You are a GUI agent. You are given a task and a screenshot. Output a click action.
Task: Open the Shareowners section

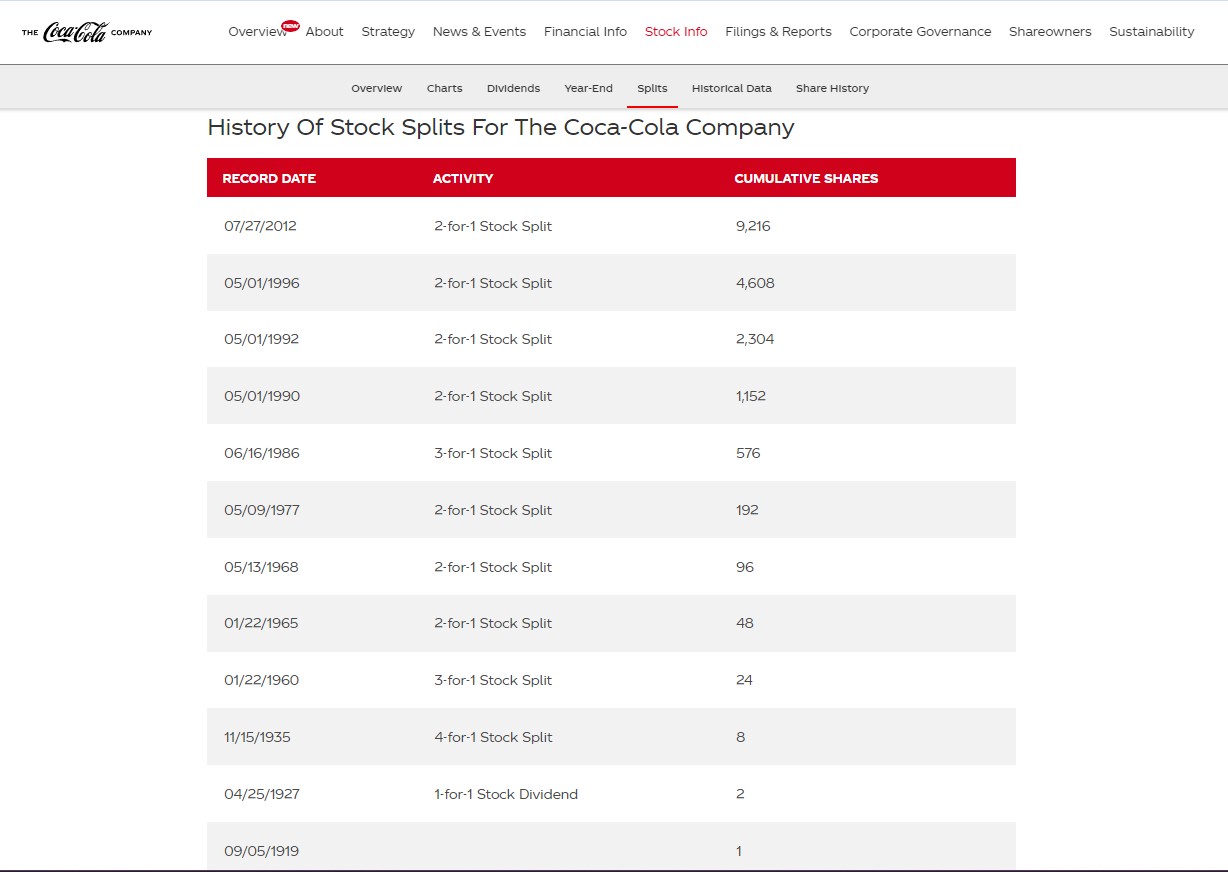(x=1050, y=32)
